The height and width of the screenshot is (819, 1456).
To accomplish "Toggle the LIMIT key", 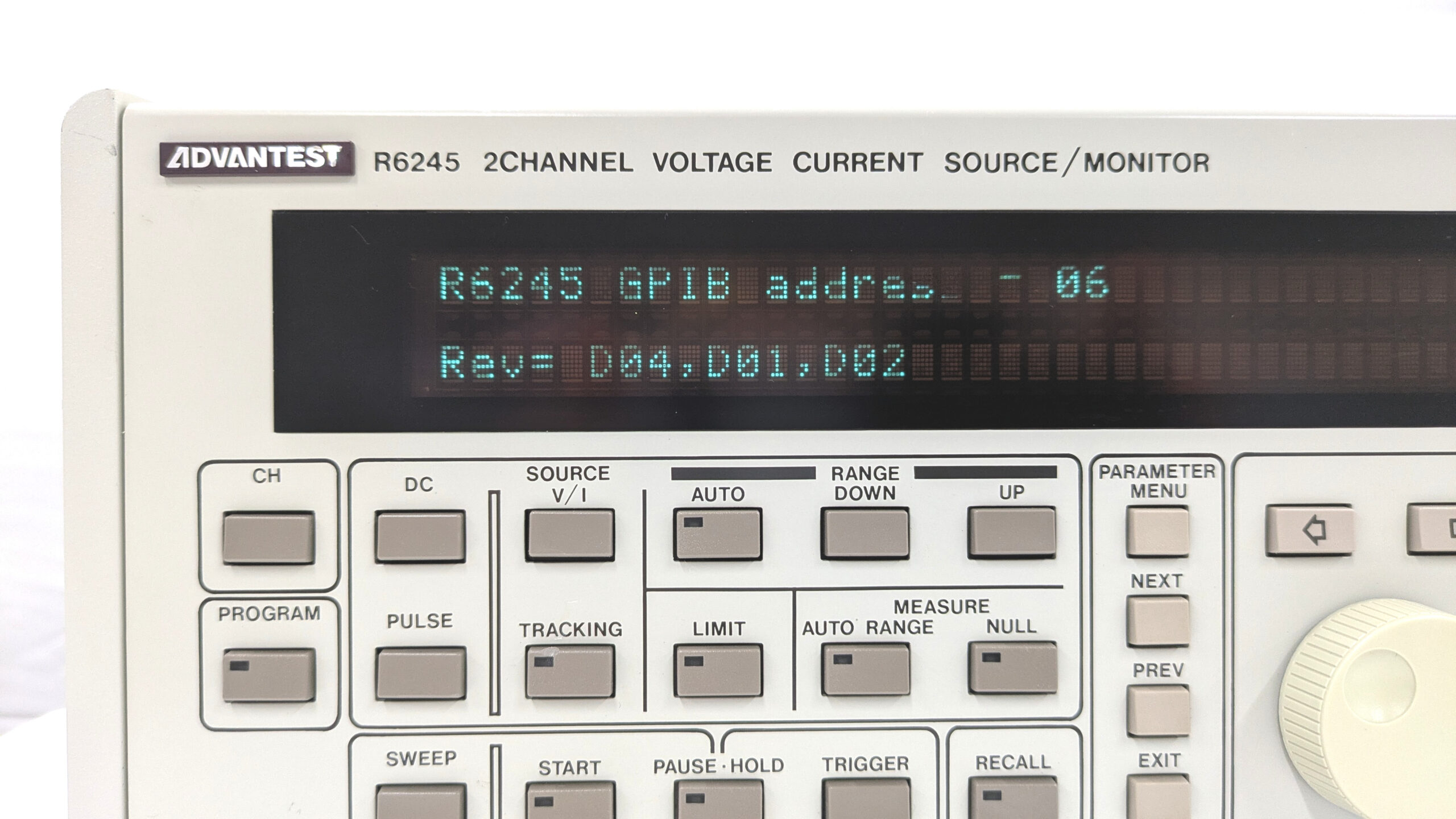I will tap(718, 670).
